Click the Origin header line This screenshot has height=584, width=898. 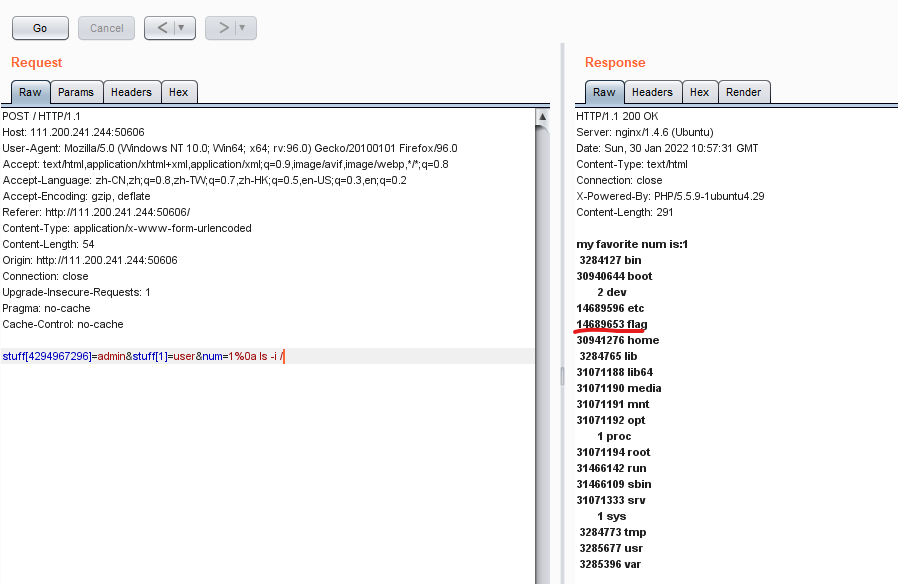tap(90, 261)
